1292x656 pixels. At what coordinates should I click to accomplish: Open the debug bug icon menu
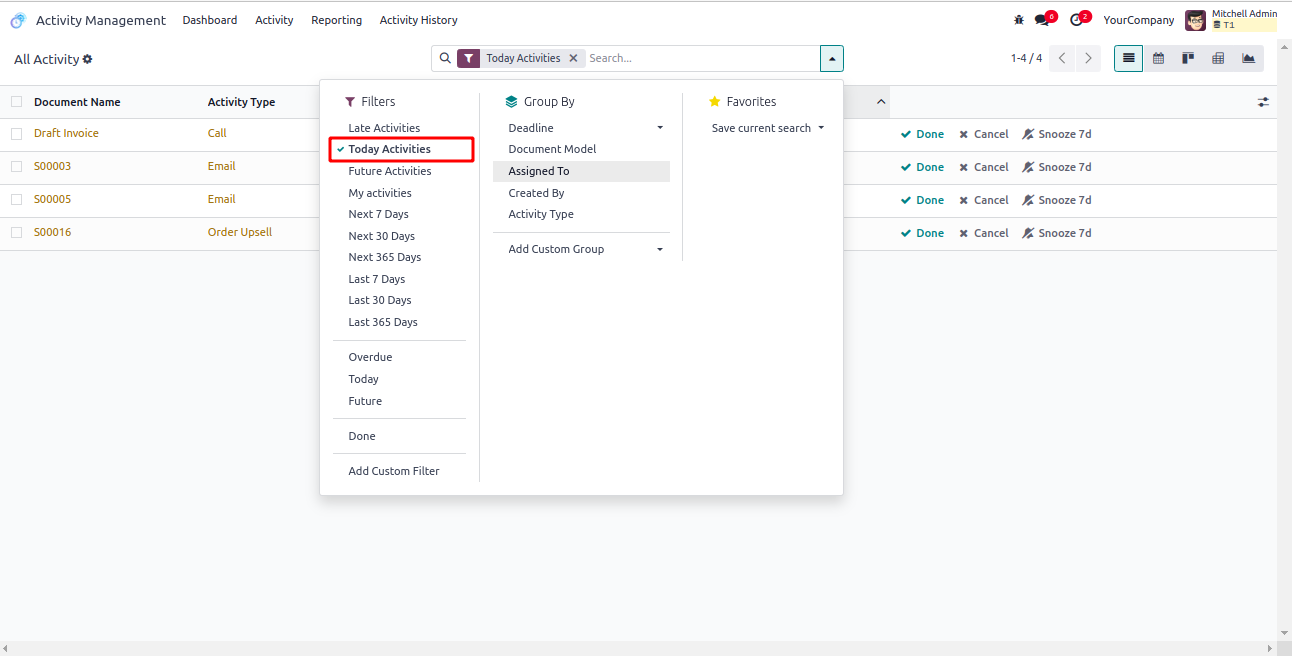(x=1019, y=20)
